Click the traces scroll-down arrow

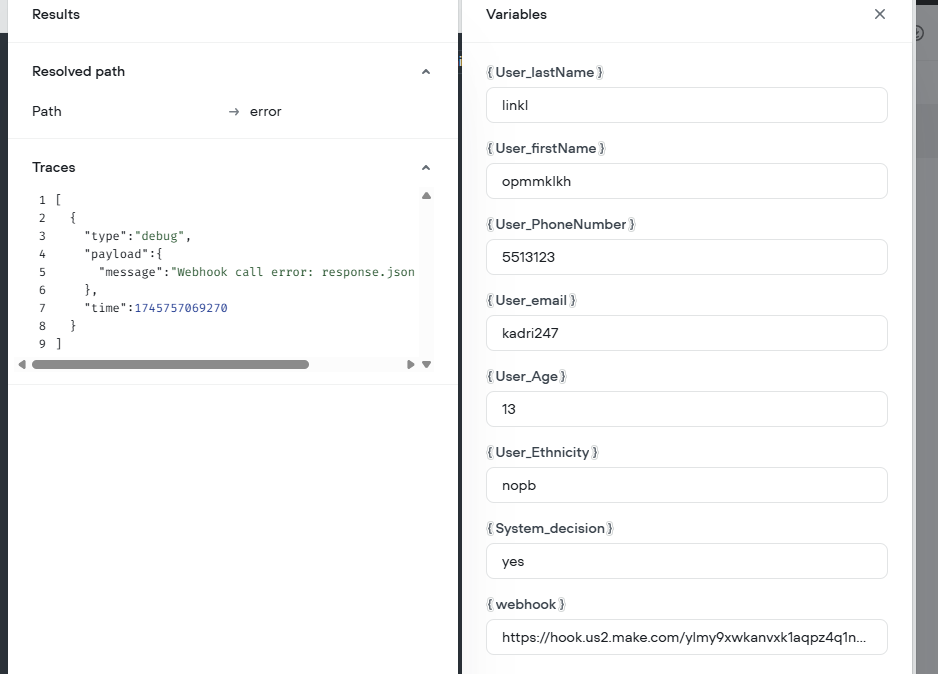(427, 364)
